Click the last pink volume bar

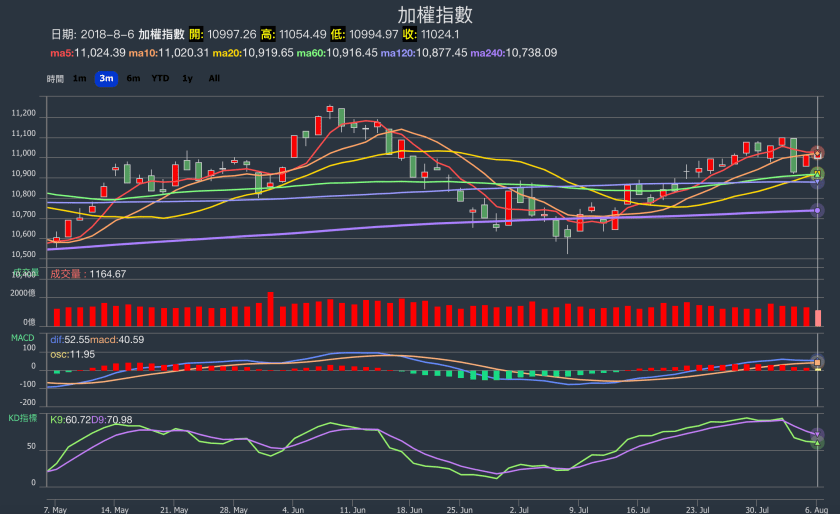pyautogui.click(x=818, y=318)
